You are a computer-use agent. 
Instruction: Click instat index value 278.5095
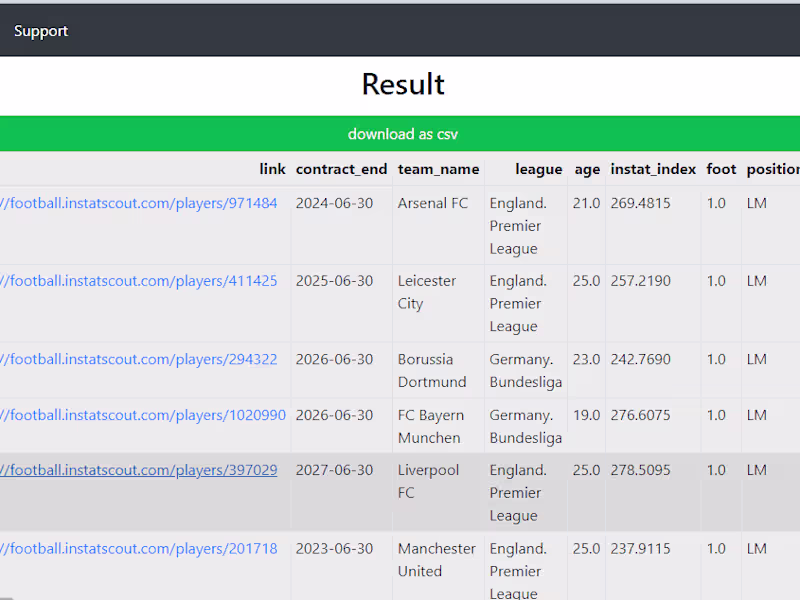pyautogui.click(x=640, y=470)
